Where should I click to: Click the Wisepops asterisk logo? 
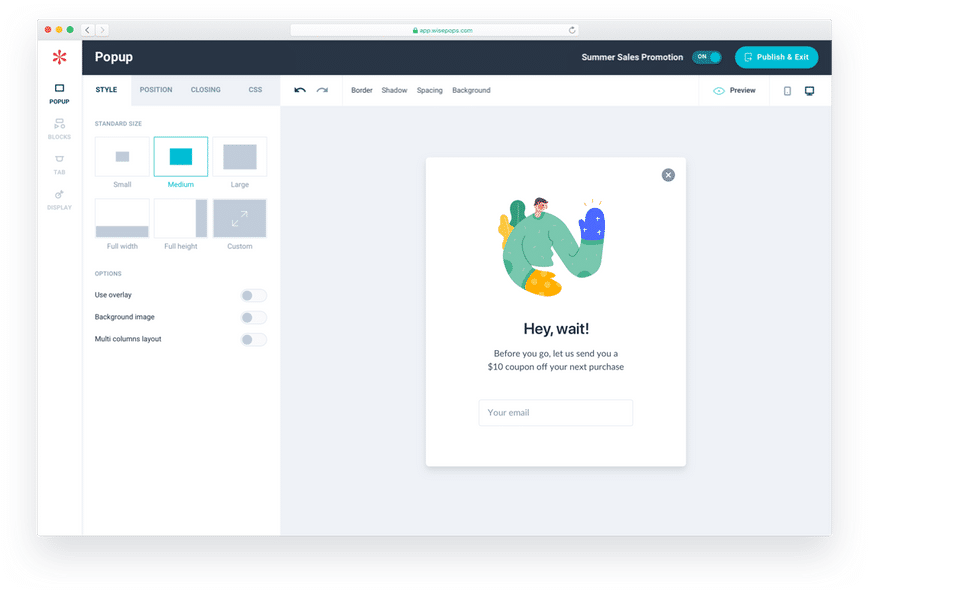pos(59,57)
